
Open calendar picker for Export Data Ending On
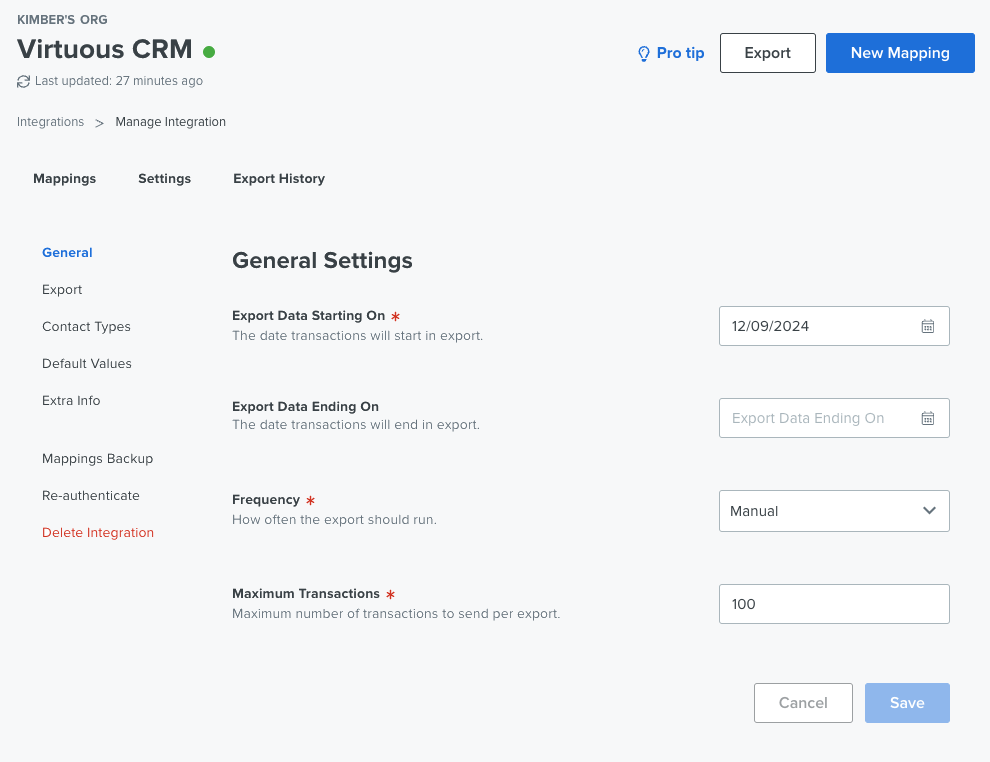coord(927,419)
